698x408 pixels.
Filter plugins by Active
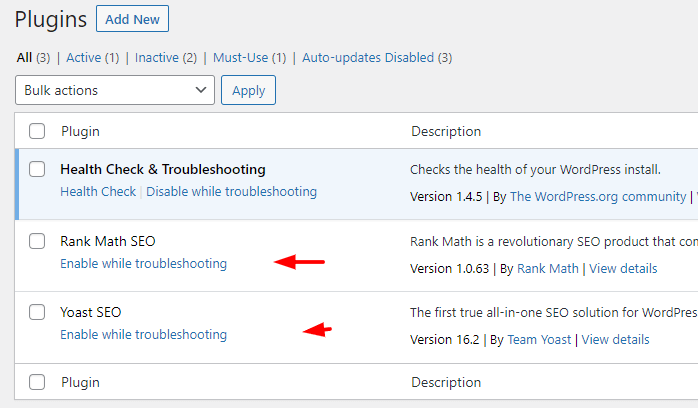[x=84, y=57]
